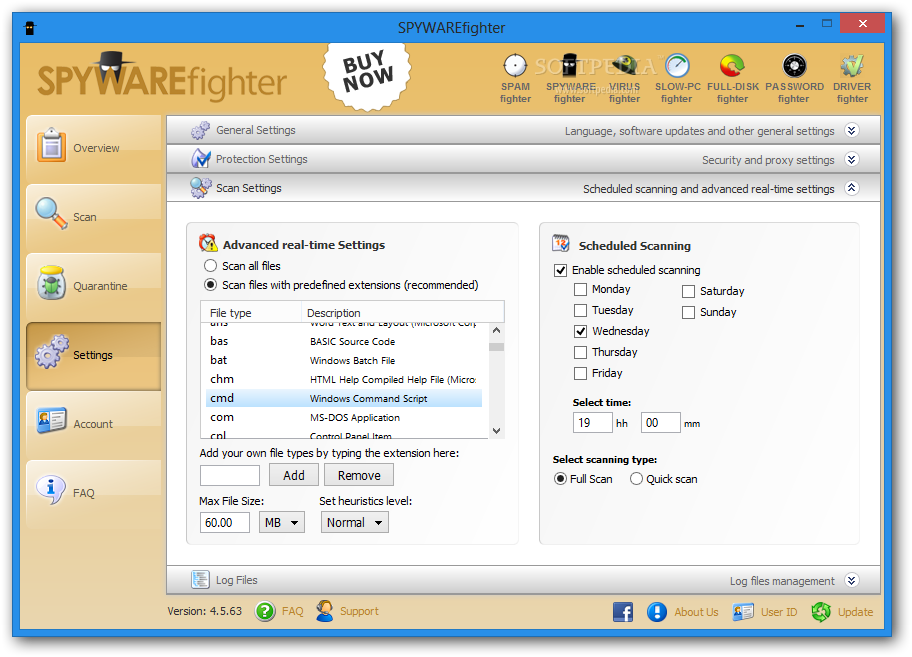The width and height of the screenshot is (912, 657).
Task: Go to the Scan tab
Action: click(94, 217)
